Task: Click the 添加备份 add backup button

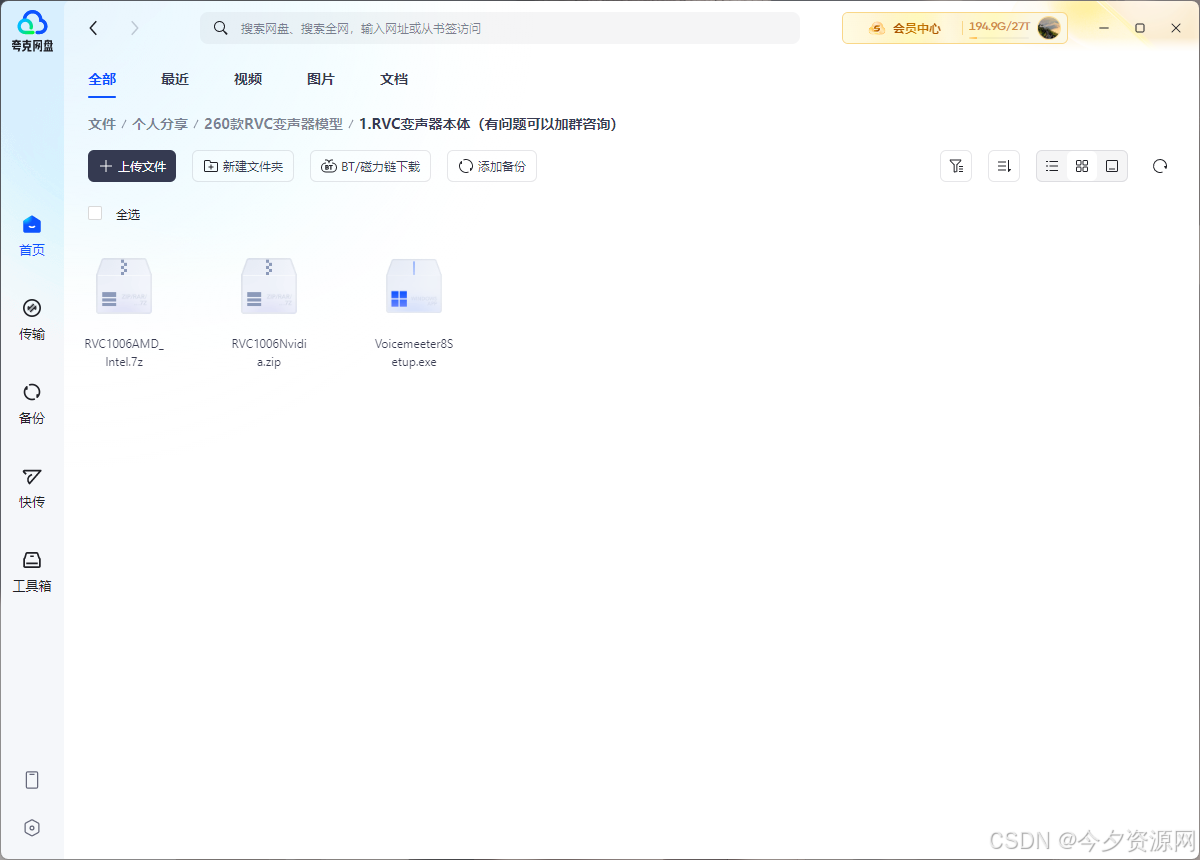Action: point(492,166)
